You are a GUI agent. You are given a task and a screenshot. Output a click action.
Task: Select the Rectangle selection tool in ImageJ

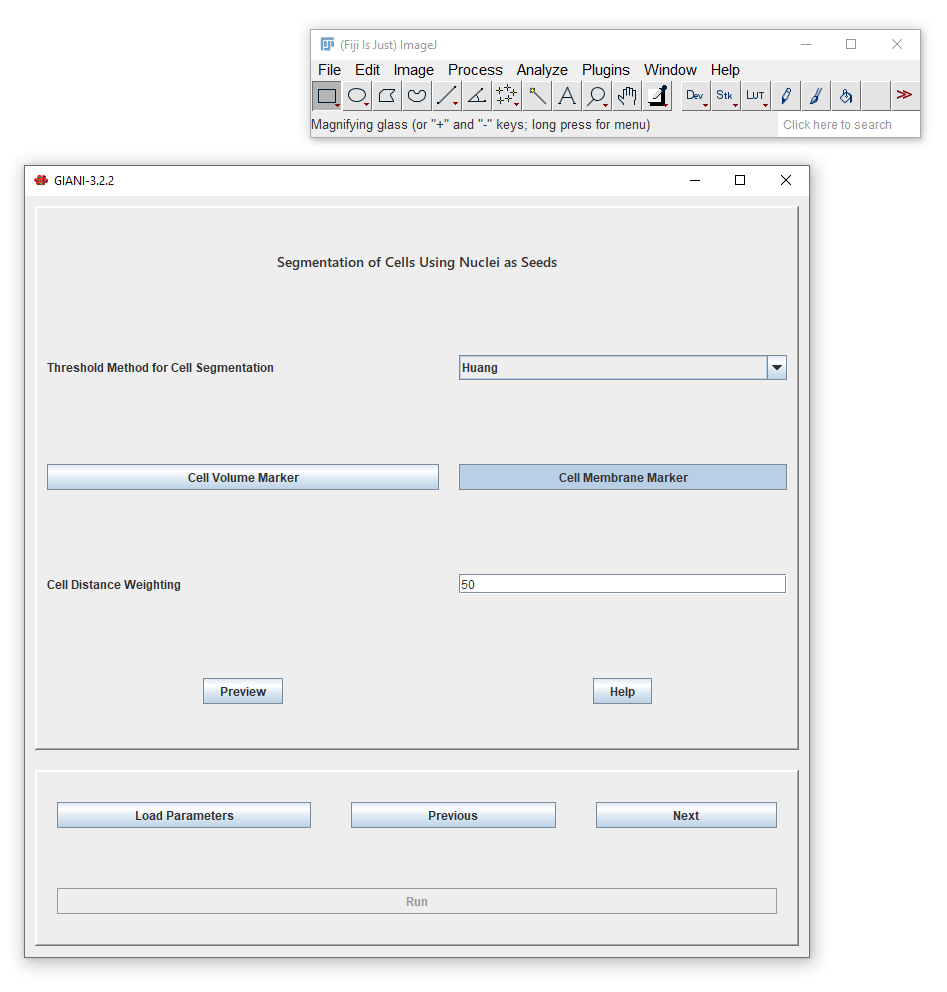[x=327, y=96]
